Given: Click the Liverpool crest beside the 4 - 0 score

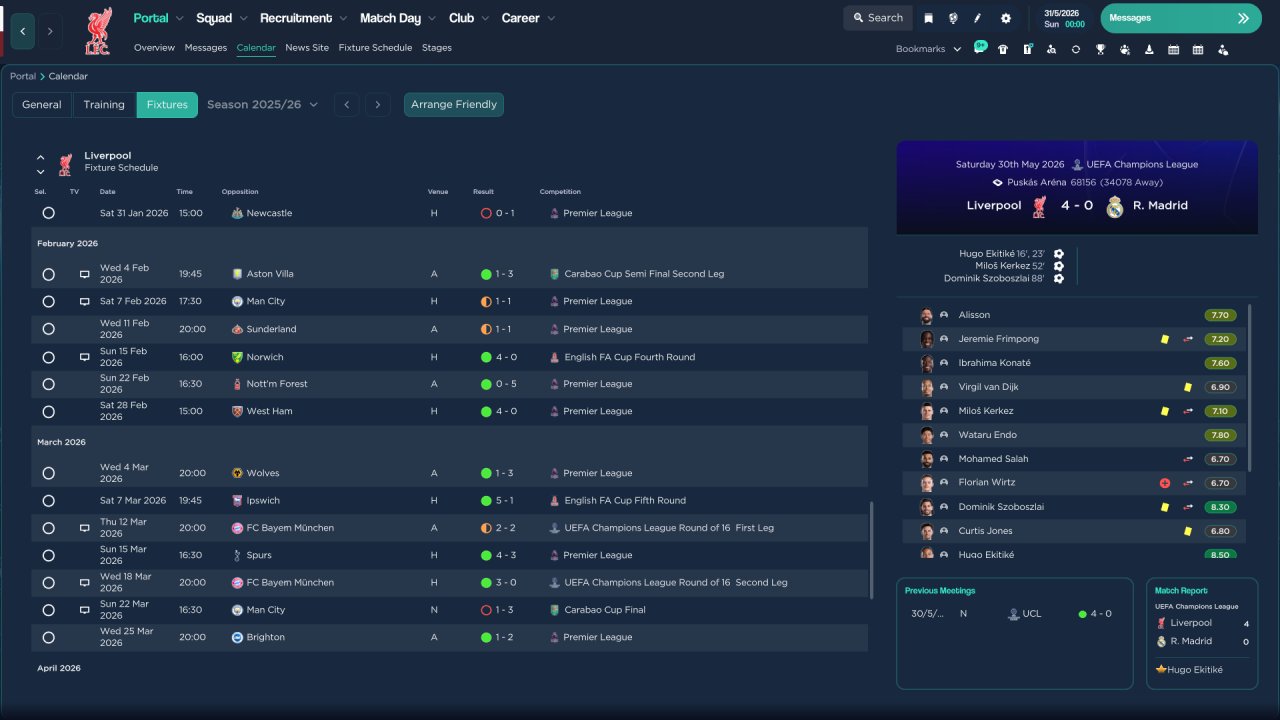Looking at the screenshot, I should (1039, 206).
